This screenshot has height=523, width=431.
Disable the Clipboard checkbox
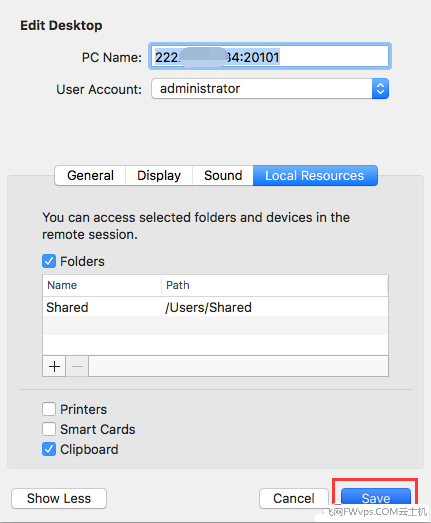coord(49,449)
